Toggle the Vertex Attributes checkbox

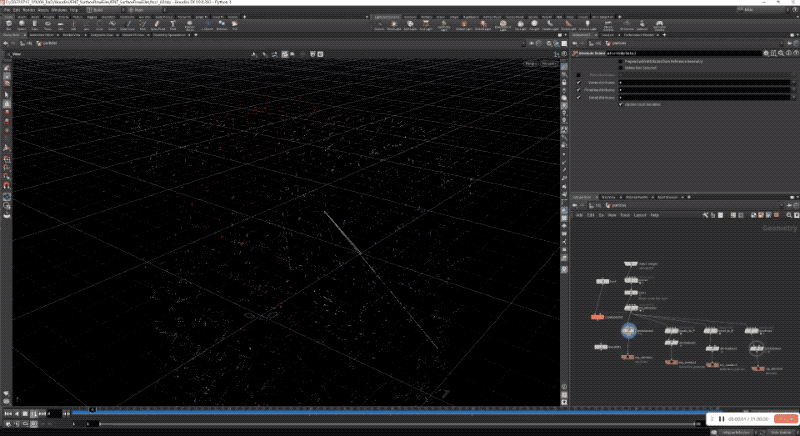point(579,83)
